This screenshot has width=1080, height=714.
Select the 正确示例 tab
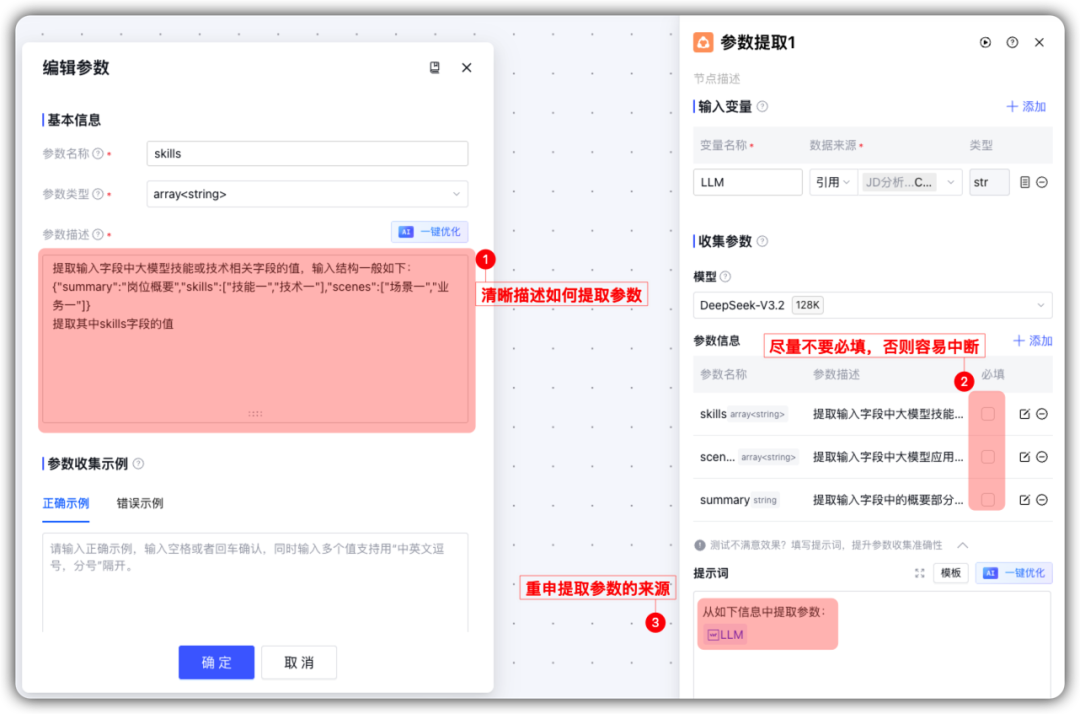(66, 503)
